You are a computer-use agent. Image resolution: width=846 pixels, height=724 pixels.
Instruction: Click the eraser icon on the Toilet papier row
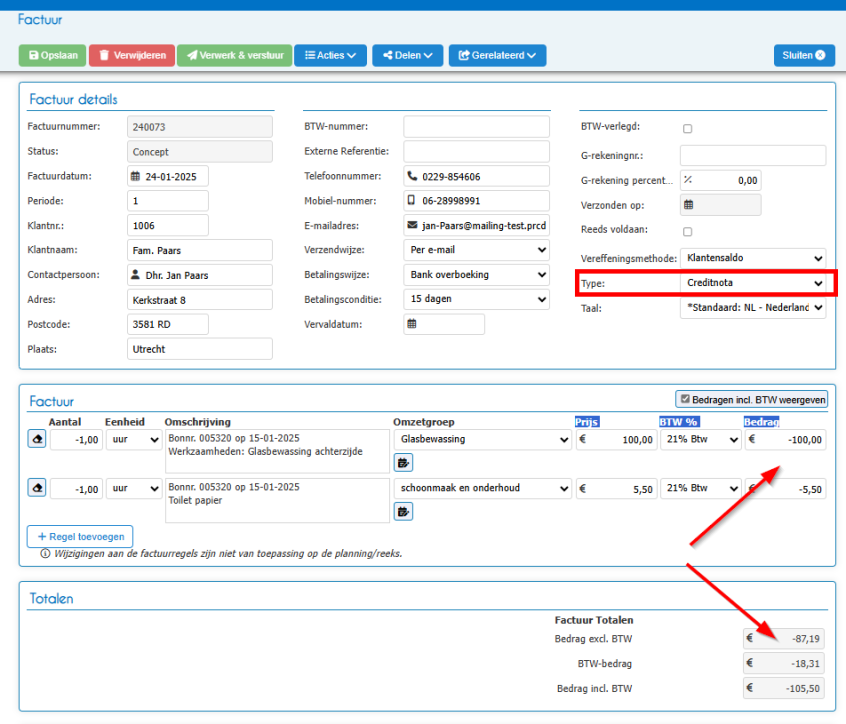click(x=37, y=488)
